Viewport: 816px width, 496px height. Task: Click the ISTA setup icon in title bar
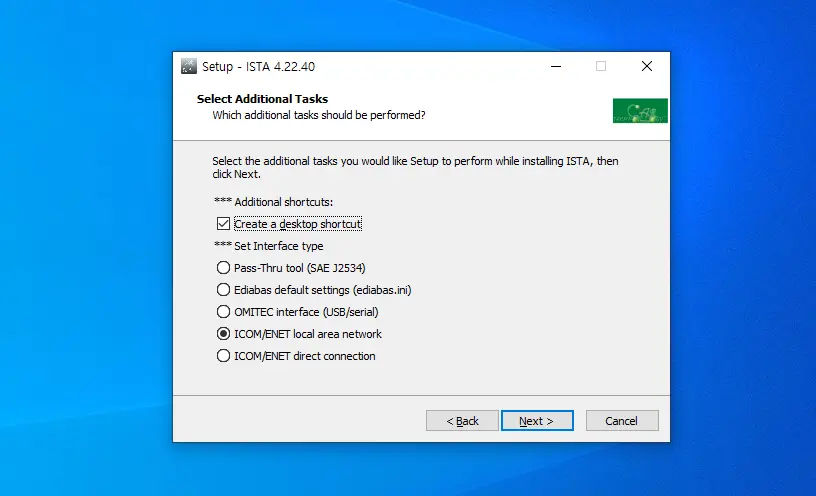[x=189, y=66]
